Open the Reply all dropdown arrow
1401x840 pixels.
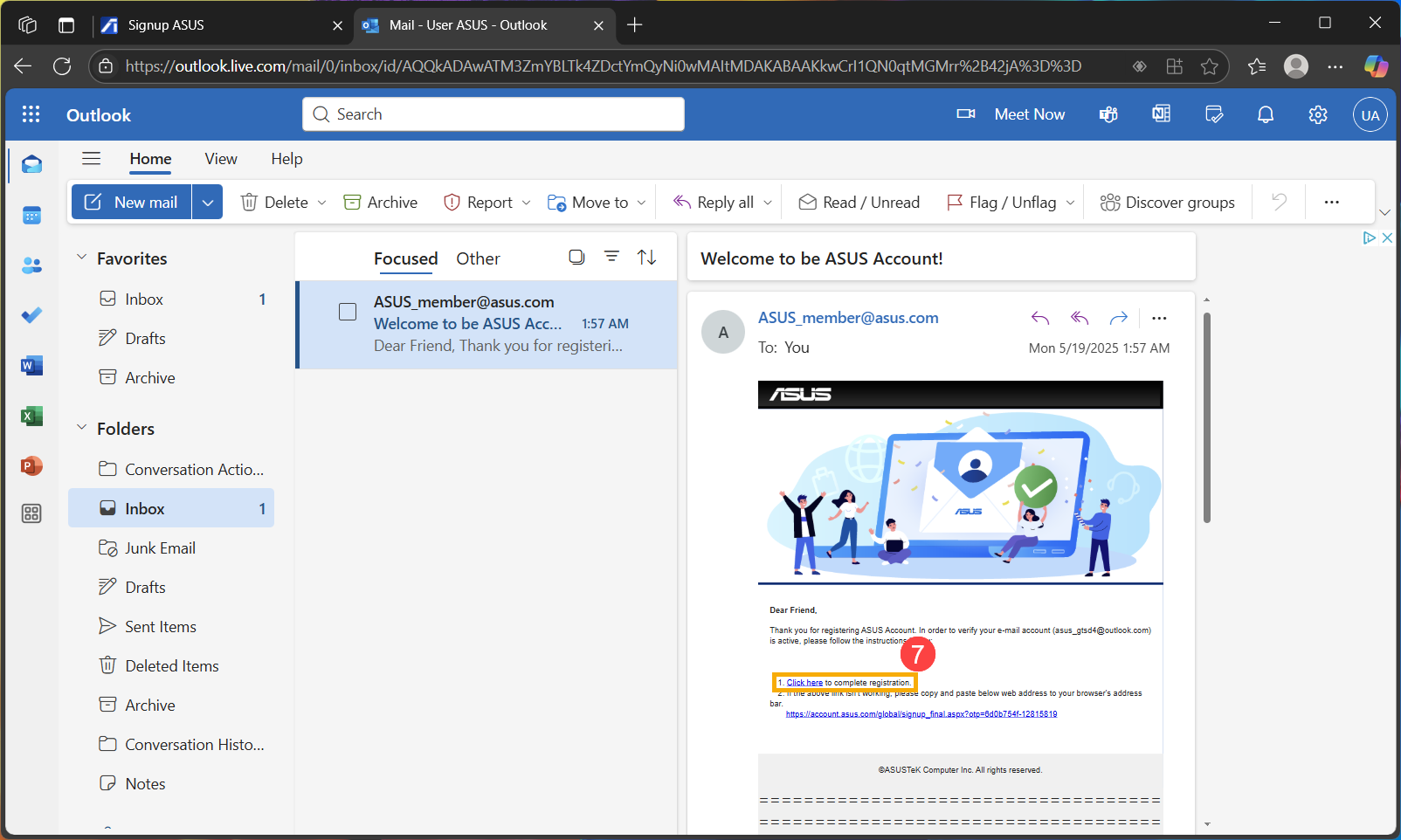[x=768, y=203]
